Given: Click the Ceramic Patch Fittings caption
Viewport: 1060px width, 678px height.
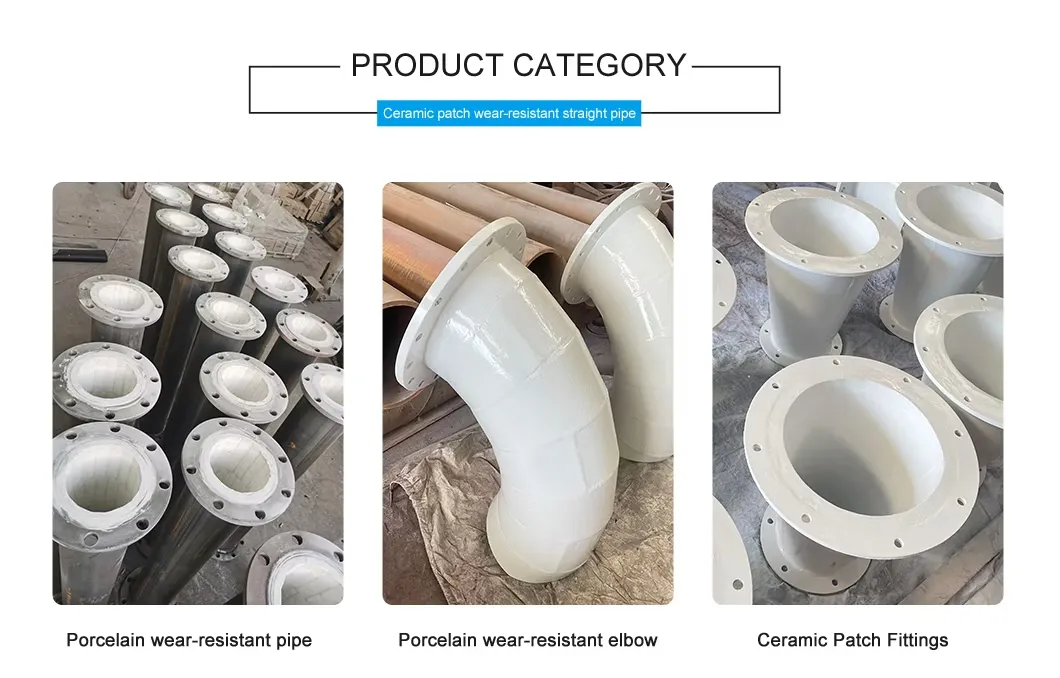Looking at the screenshot, I should coord(852,640).
